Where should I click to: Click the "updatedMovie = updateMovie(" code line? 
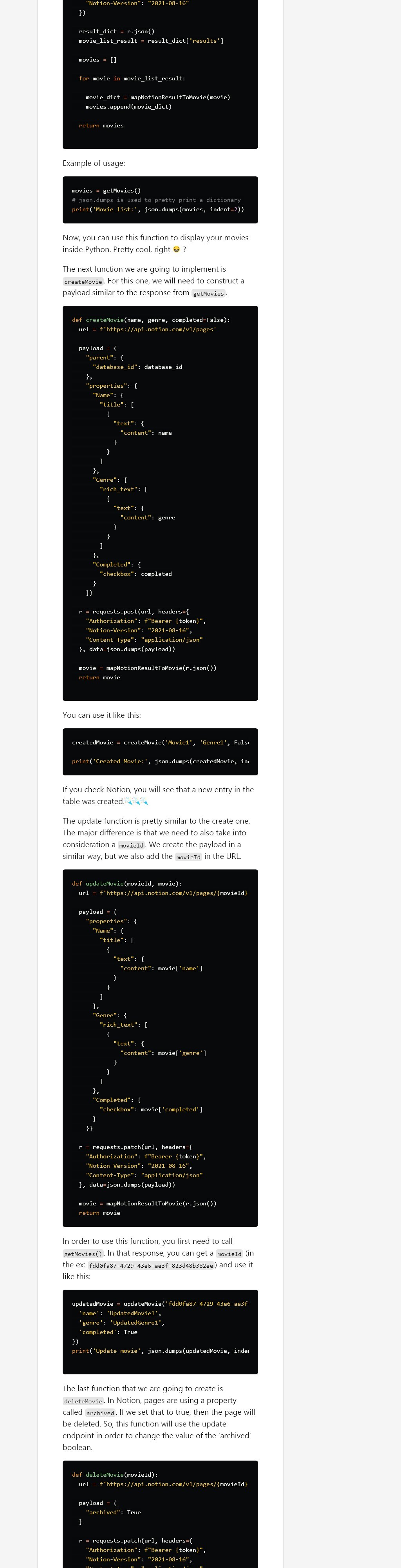pos(159,1303)
